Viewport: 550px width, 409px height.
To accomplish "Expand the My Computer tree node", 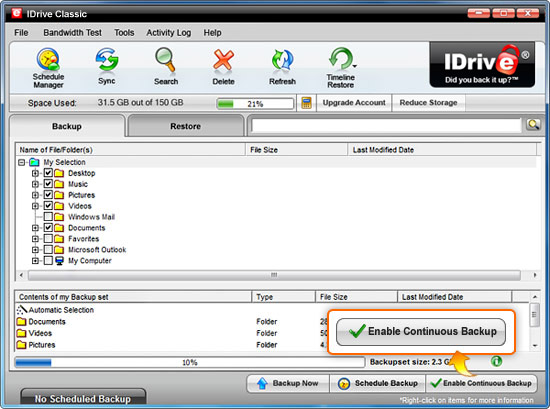I will point(35,261).
